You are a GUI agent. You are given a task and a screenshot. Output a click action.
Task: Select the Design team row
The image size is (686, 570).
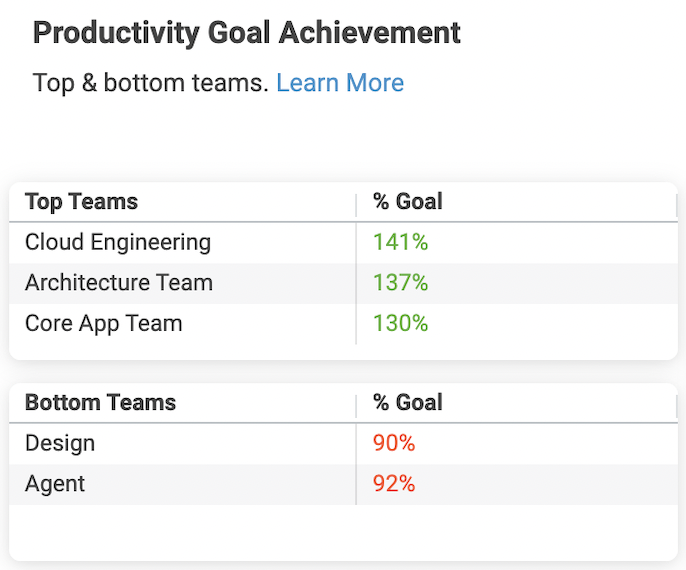tap(60, 443)
